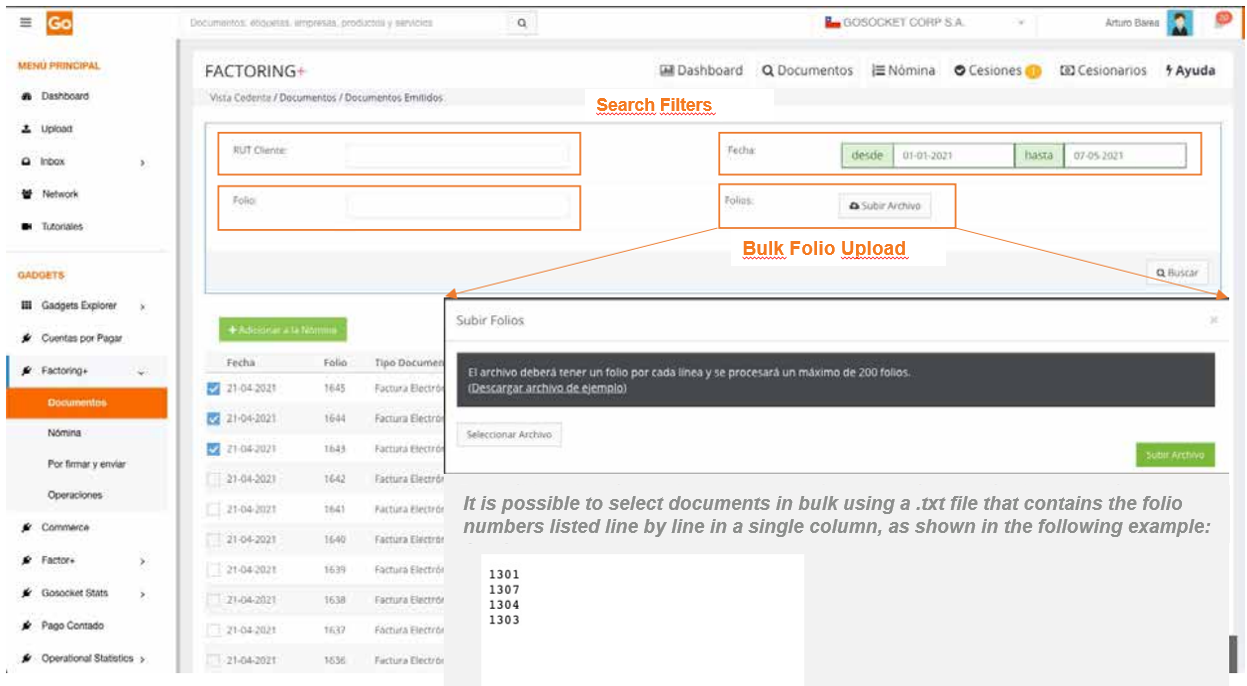The width and height of the screenshot is (1247, 686).
Task: Open the Cesiones tab
Action: pyautogui.click(x=997, y=71)
